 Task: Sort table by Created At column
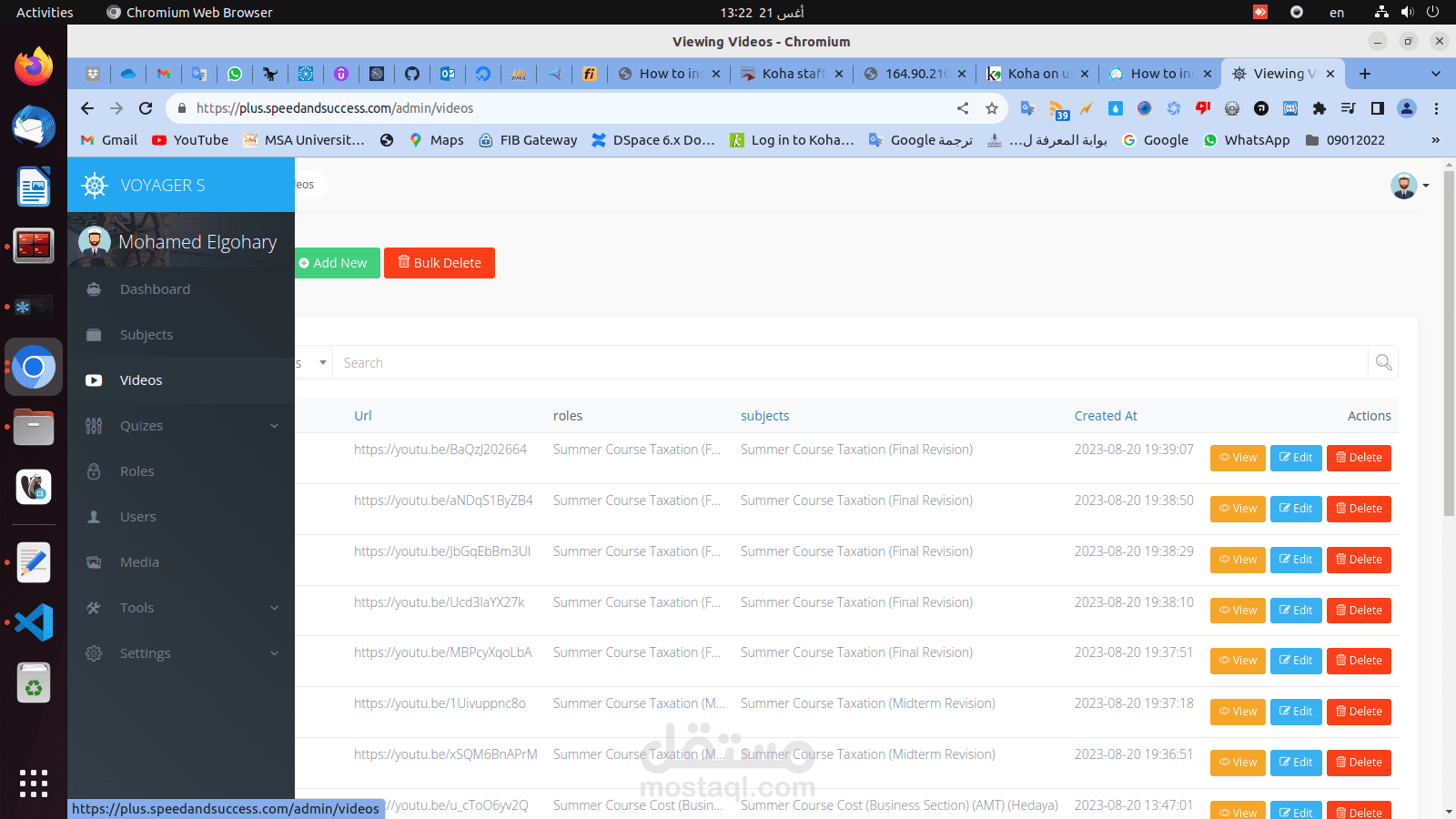pos(1106,416)
